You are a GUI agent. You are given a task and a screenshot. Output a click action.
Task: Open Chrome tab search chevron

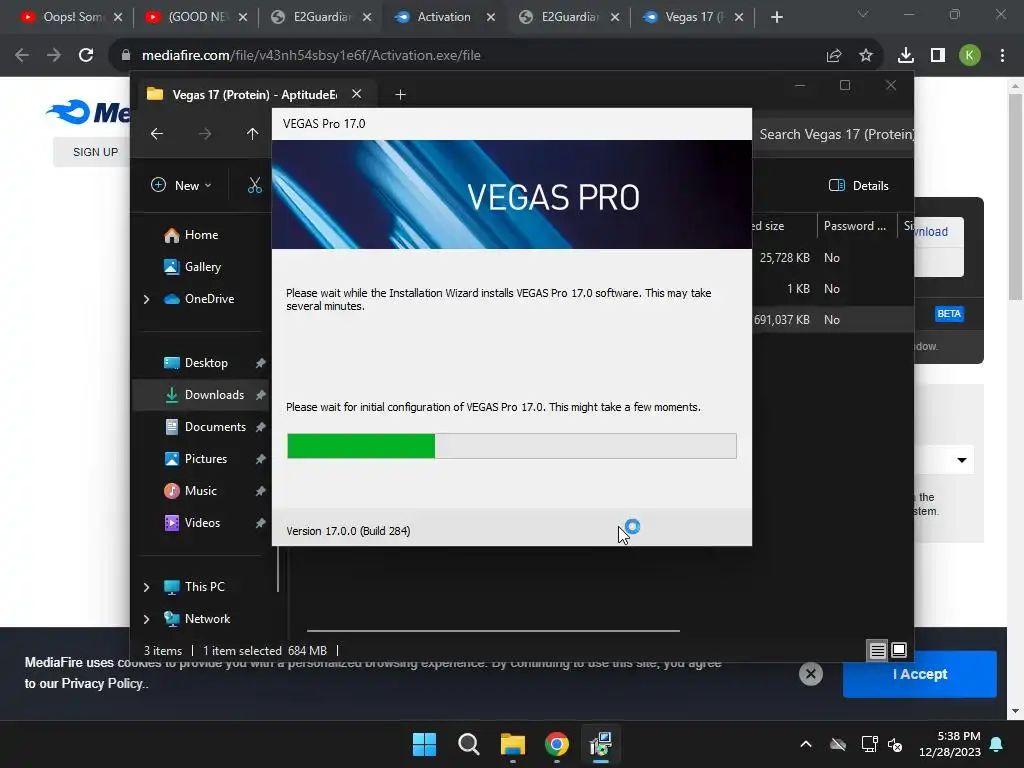pos(863,14)
